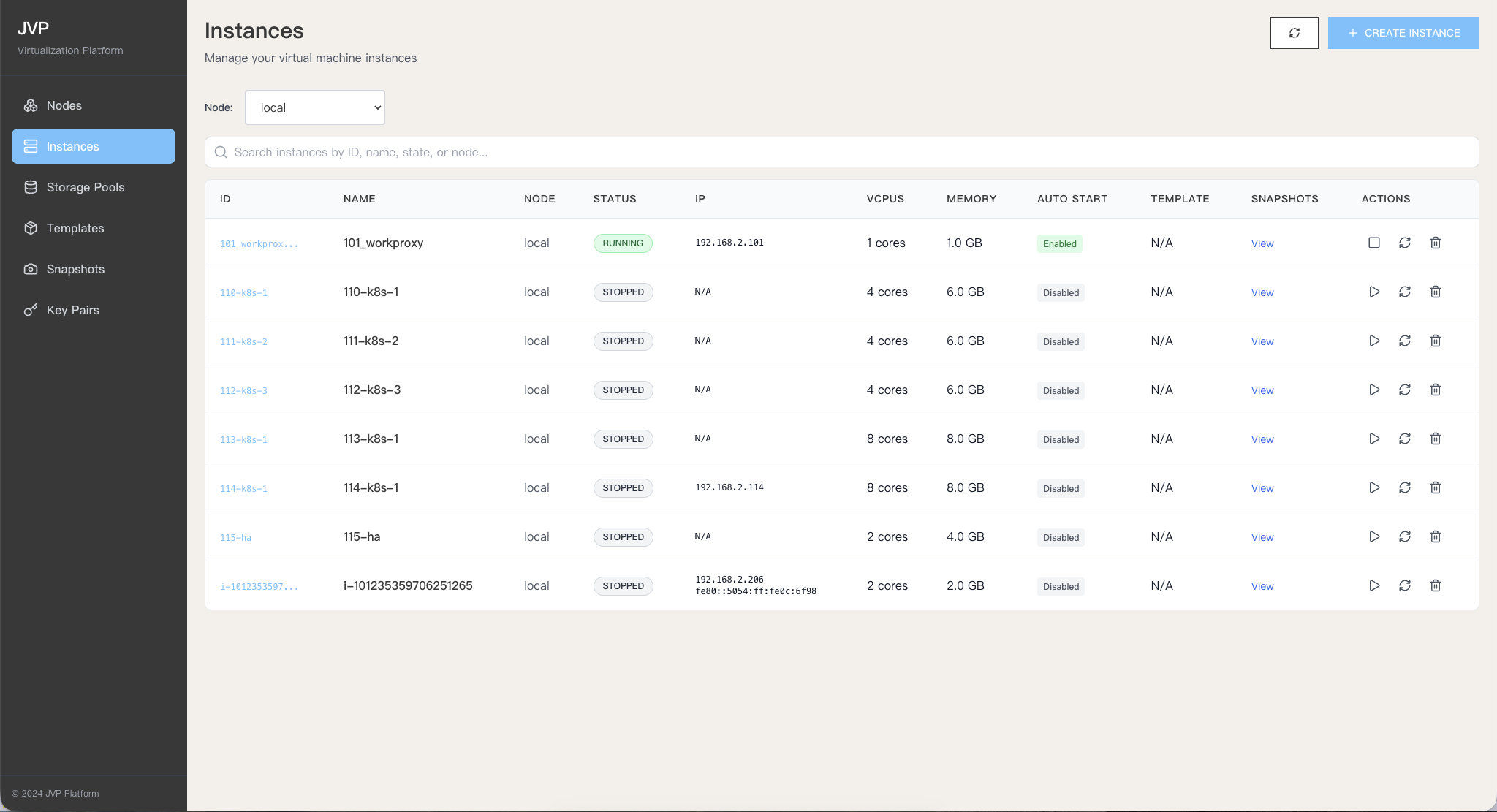Restart the 111-k8s-2 instance
The image size is (1497, 812).
click(1404, 341)
